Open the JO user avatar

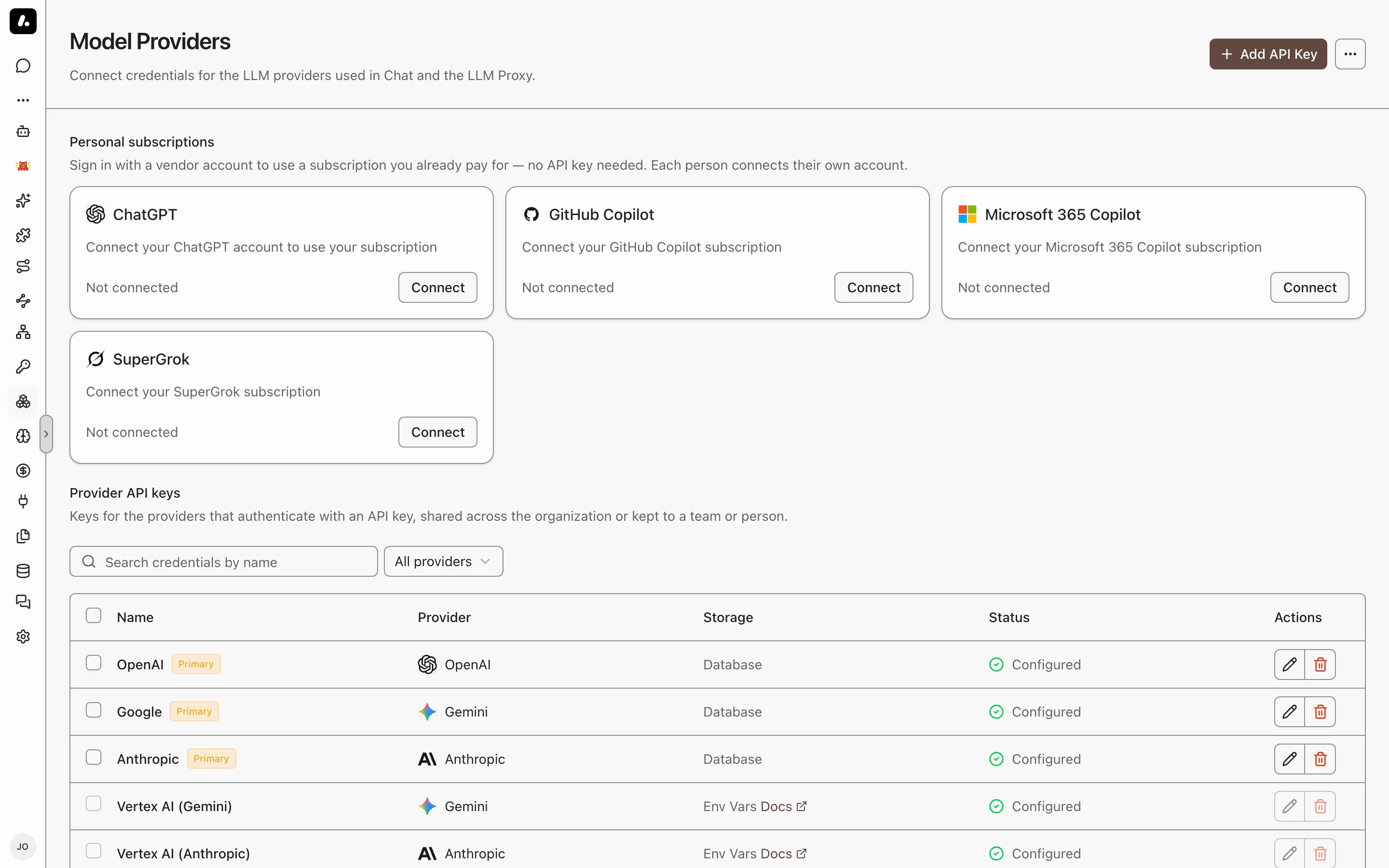coord(23,847)
